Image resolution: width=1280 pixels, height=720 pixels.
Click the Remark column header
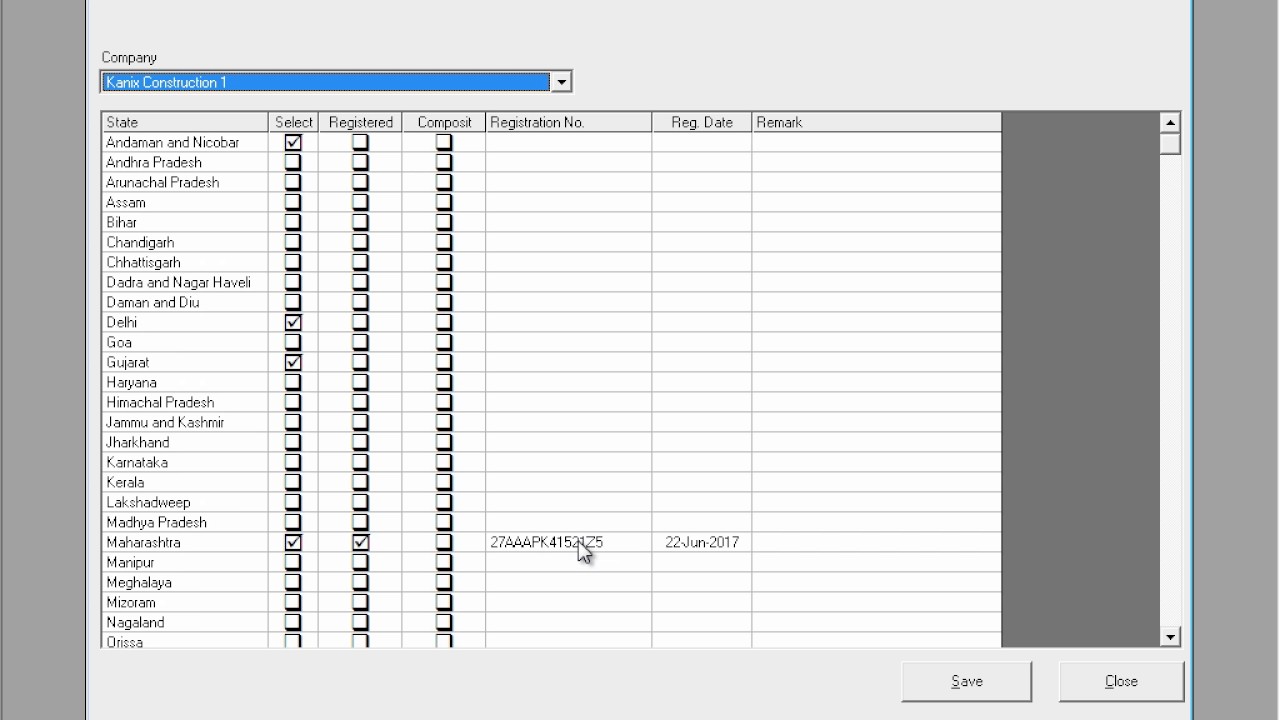pos(877,122)
